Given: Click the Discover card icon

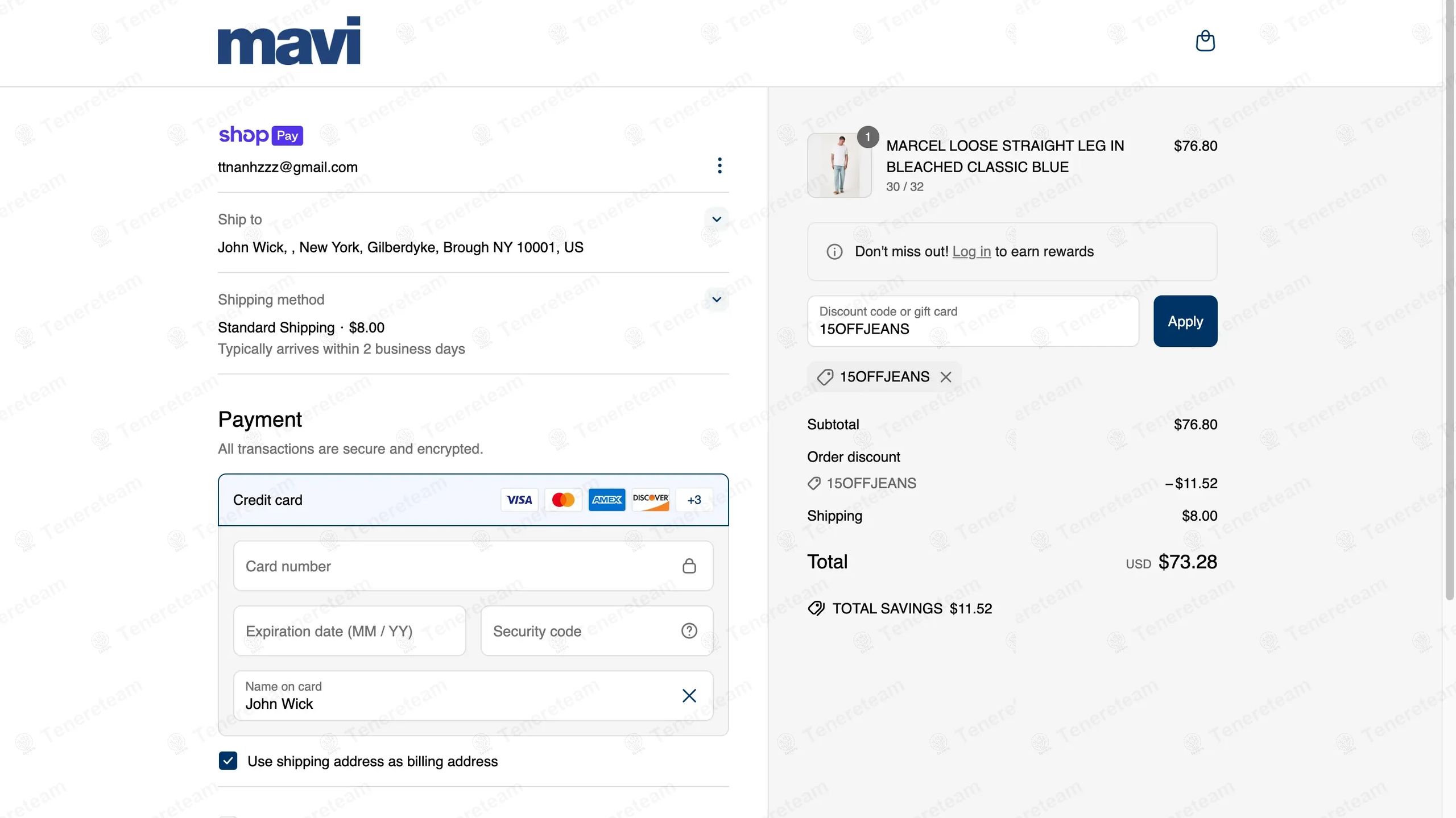Looking at the screenshot, I should coord(651,500).
